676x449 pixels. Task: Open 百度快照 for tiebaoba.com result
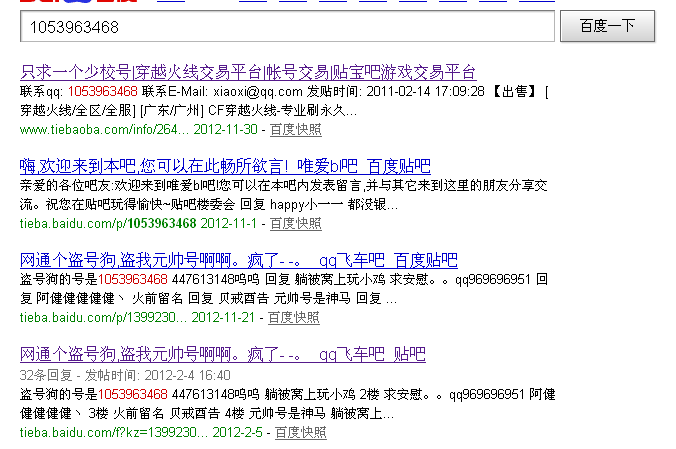(x=296, y=129)
